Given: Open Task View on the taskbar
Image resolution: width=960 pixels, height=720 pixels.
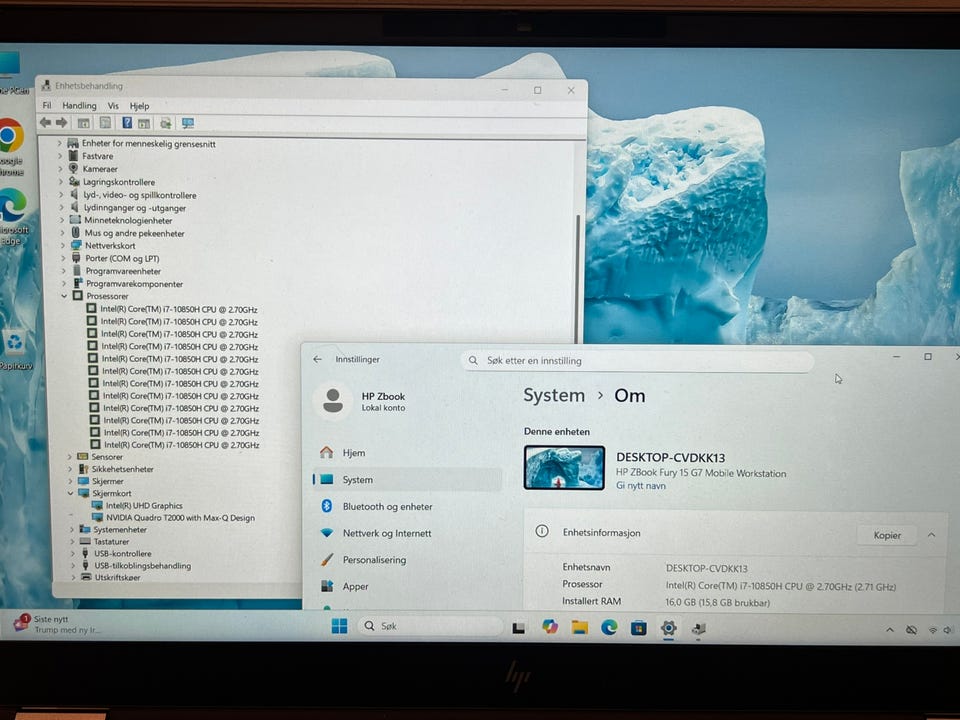Looking at the screenshot, I should (x=519, y=628).
